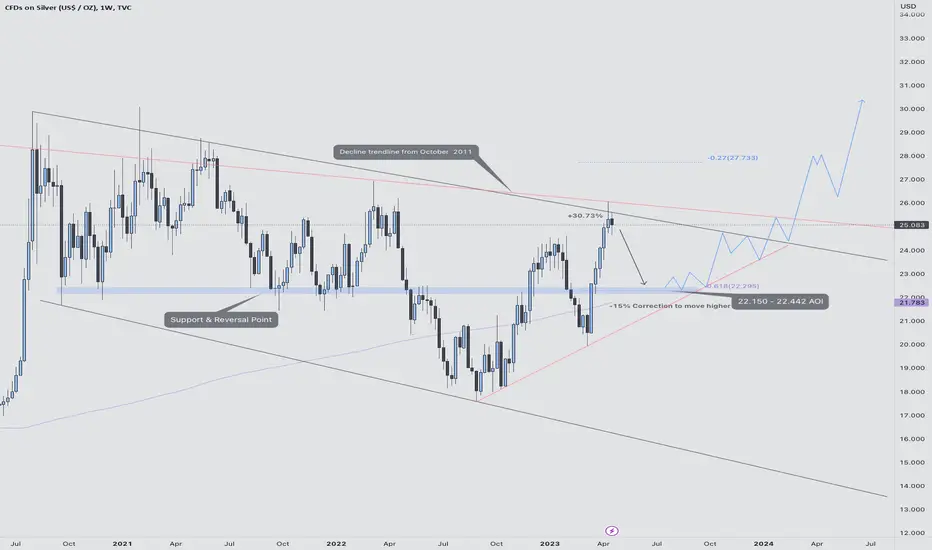
Task: Click the 2022 label on the time axis
Action: (x=336, y=543)
